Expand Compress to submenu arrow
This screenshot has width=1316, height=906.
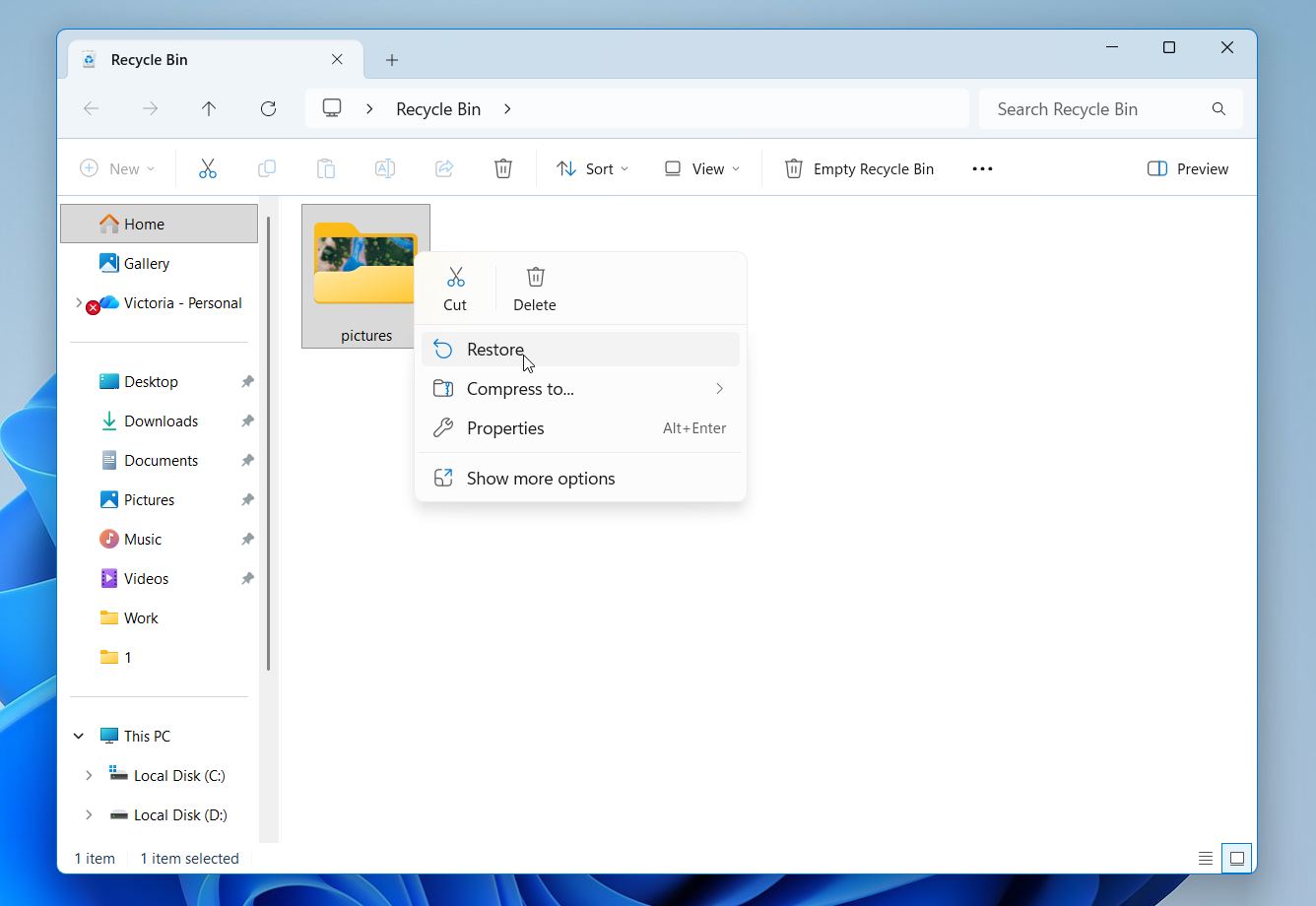719,389
